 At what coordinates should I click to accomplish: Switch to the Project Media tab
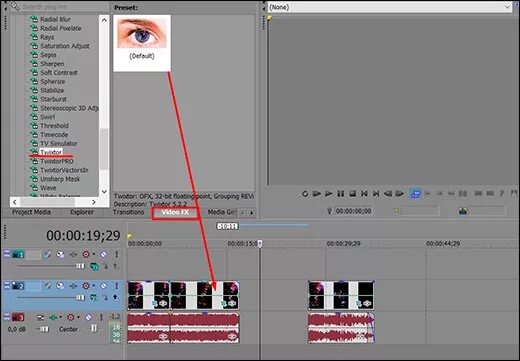coord(31,212)
